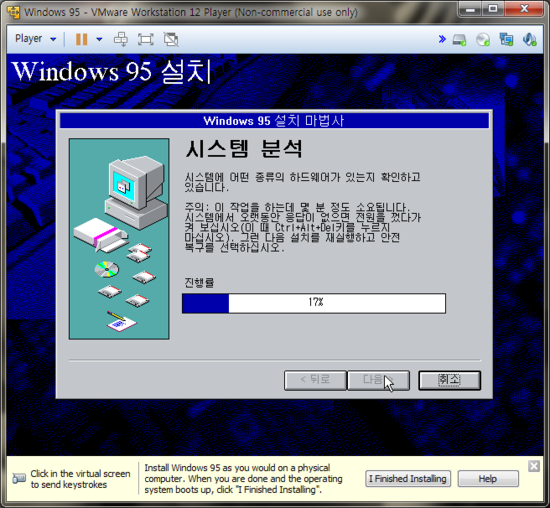Click the 취소 (Cancel) button
This screenshot has width=550, height=508.
449,380
